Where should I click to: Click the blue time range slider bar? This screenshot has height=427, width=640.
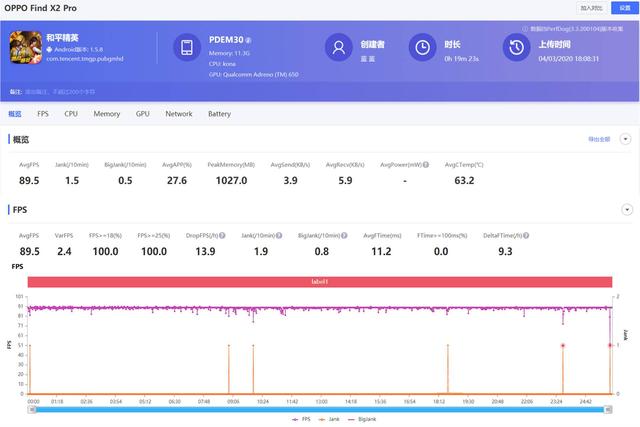click(320, 409)
